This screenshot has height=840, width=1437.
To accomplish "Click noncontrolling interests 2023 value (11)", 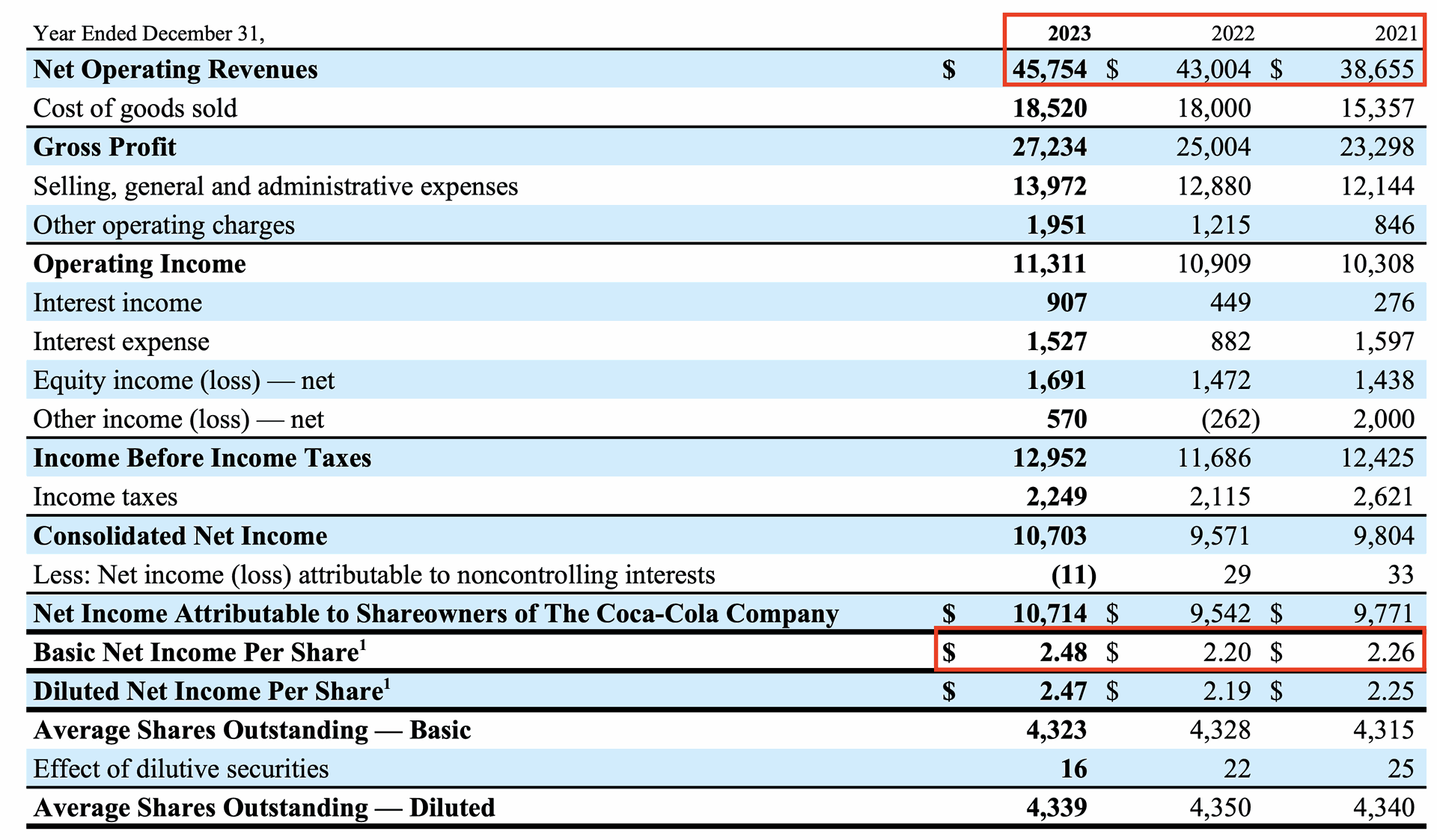I will tap(1073, 575).
